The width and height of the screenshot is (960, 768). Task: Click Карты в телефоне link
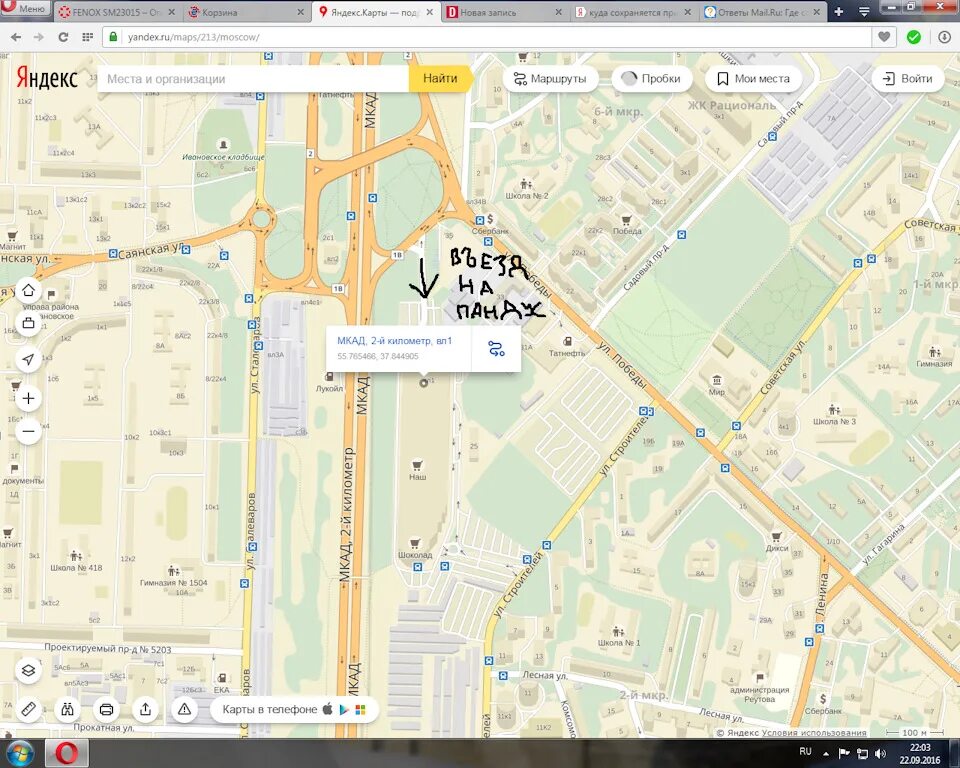click(x=269, y=709)
